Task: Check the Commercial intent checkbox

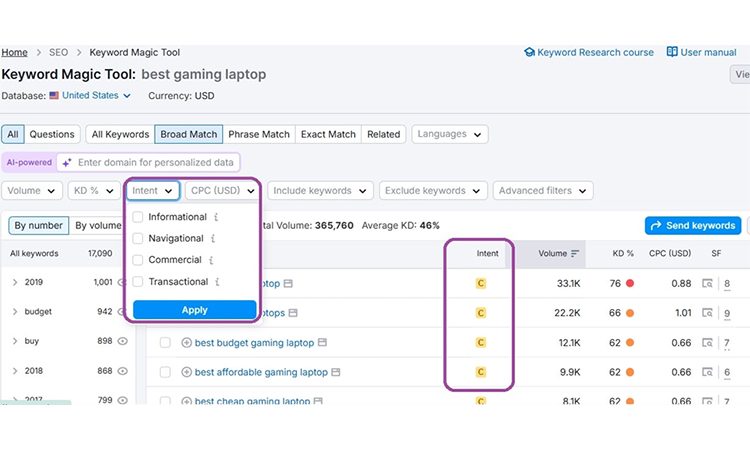Action: [138, 260]
